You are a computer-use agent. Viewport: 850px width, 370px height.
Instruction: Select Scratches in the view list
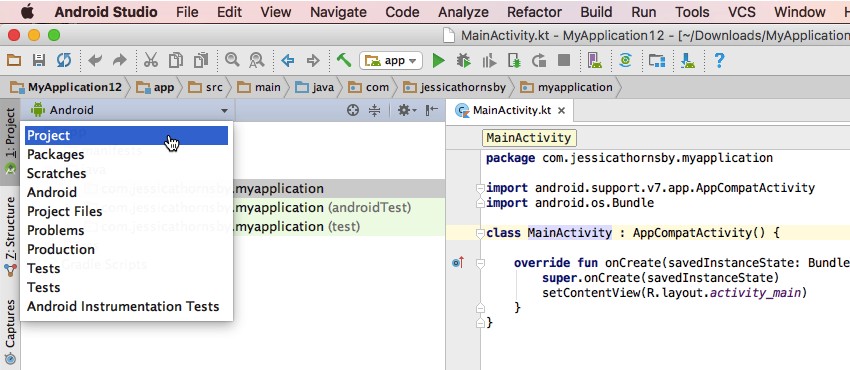[126, 173]
